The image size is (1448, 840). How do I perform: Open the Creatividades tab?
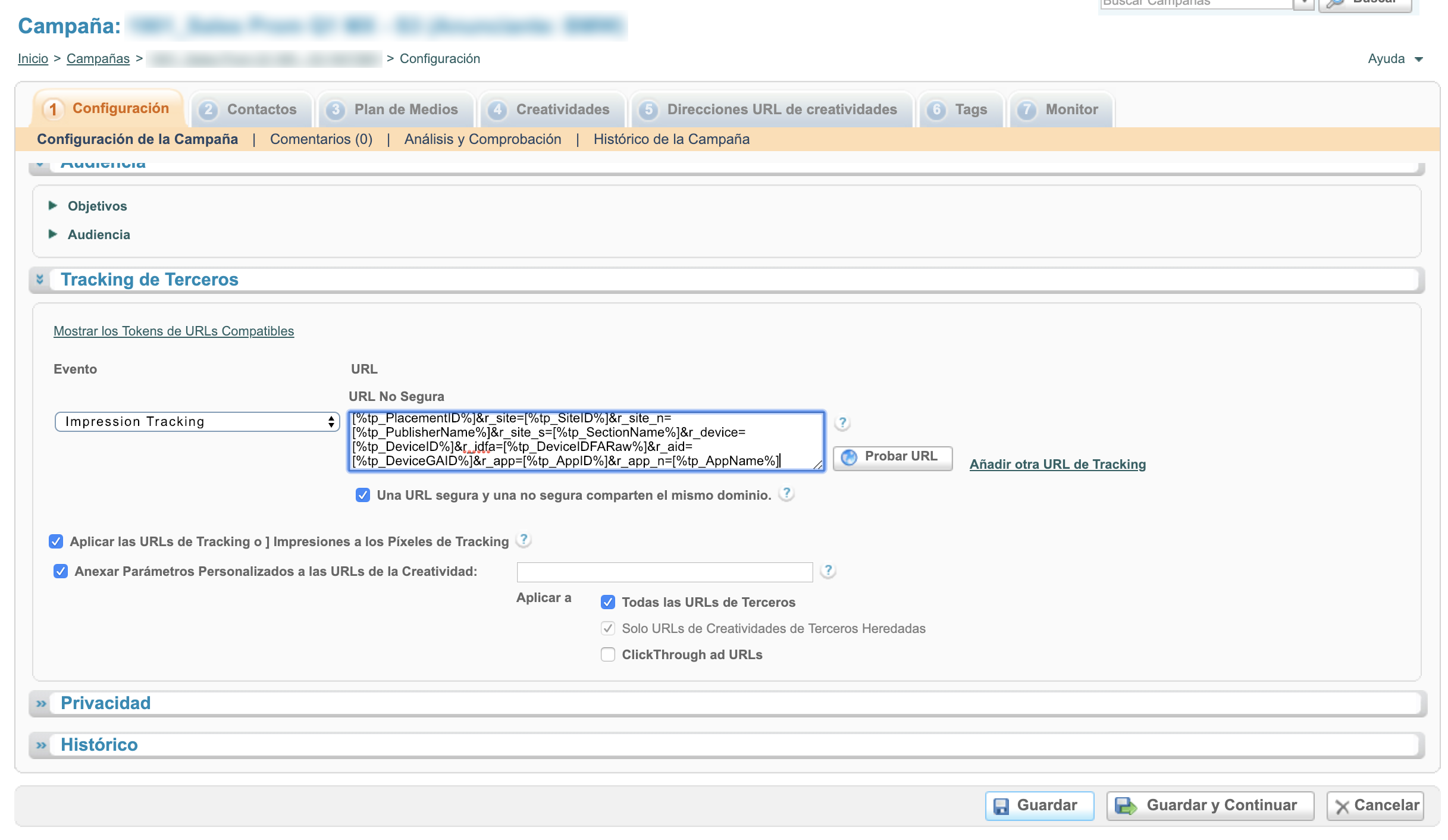coord(552,109)
